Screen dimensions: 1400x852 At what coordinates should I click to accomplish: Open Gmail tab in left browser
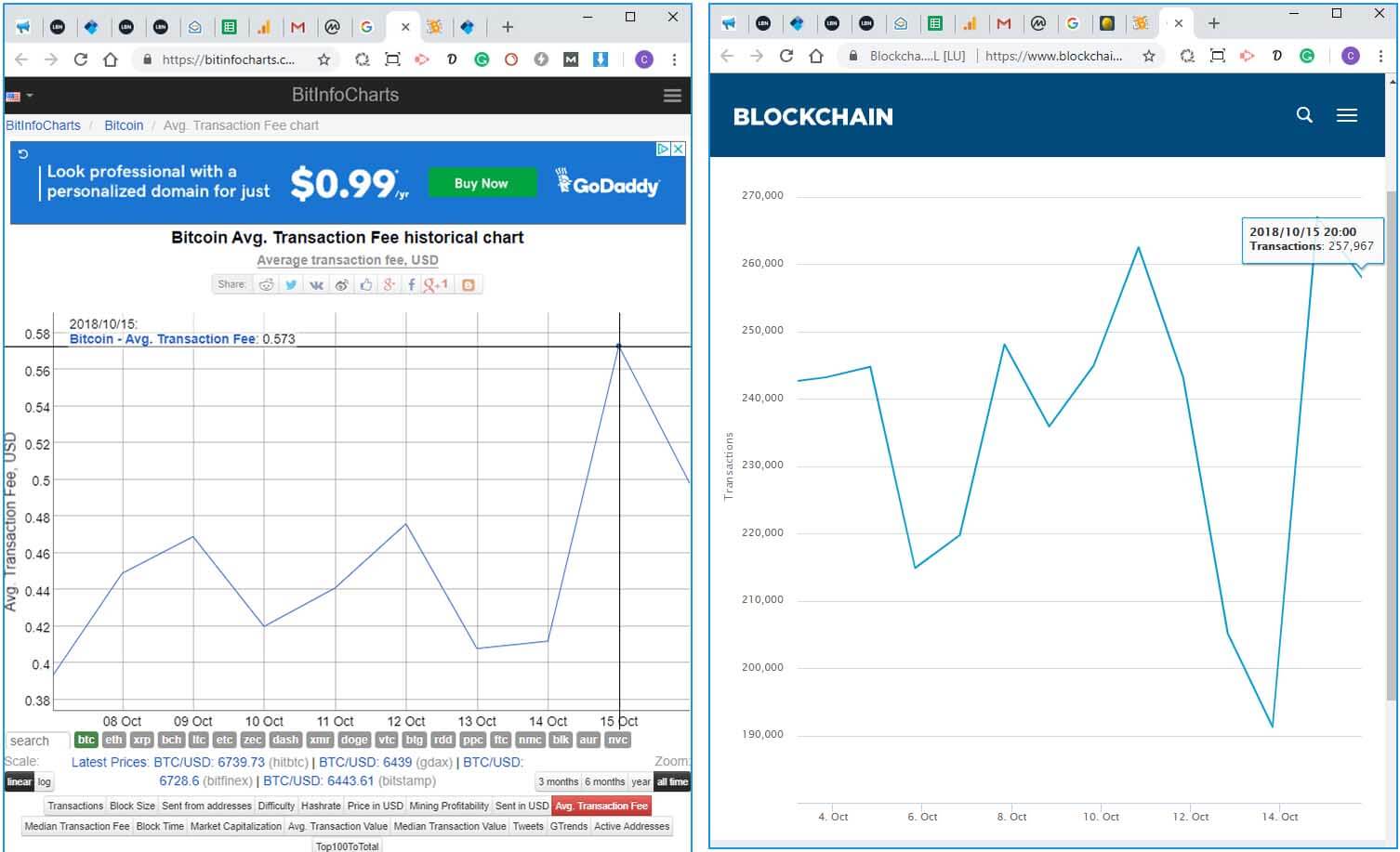pos(297,27)
